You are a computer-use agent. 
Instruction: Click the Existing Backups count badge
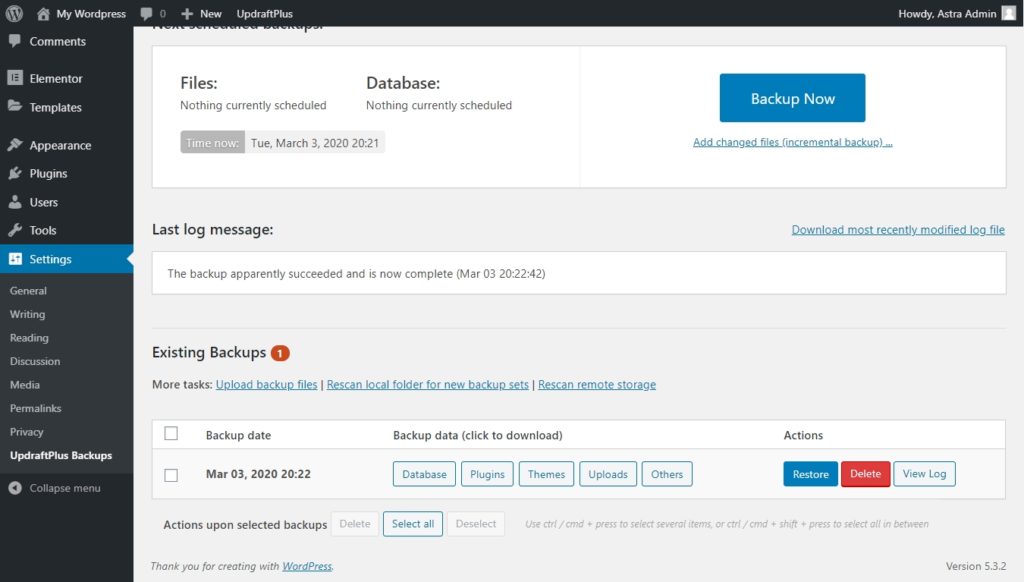tap(280, 353)
